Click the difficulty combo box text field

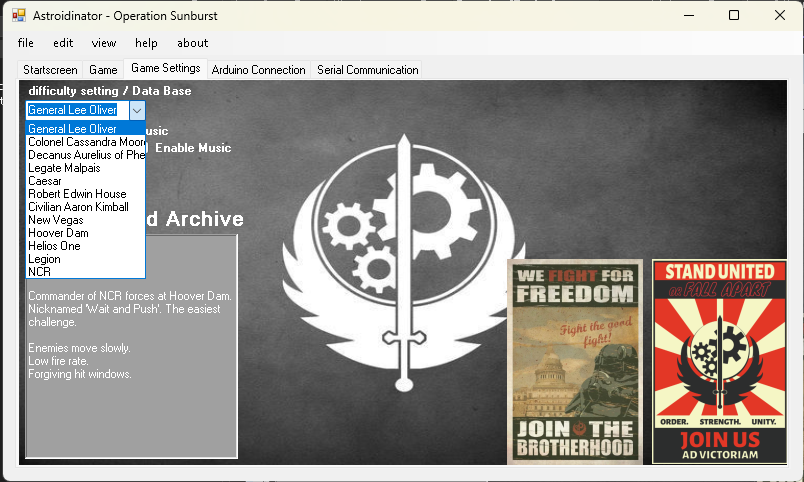pyautogui.click(x=77, y=110)
